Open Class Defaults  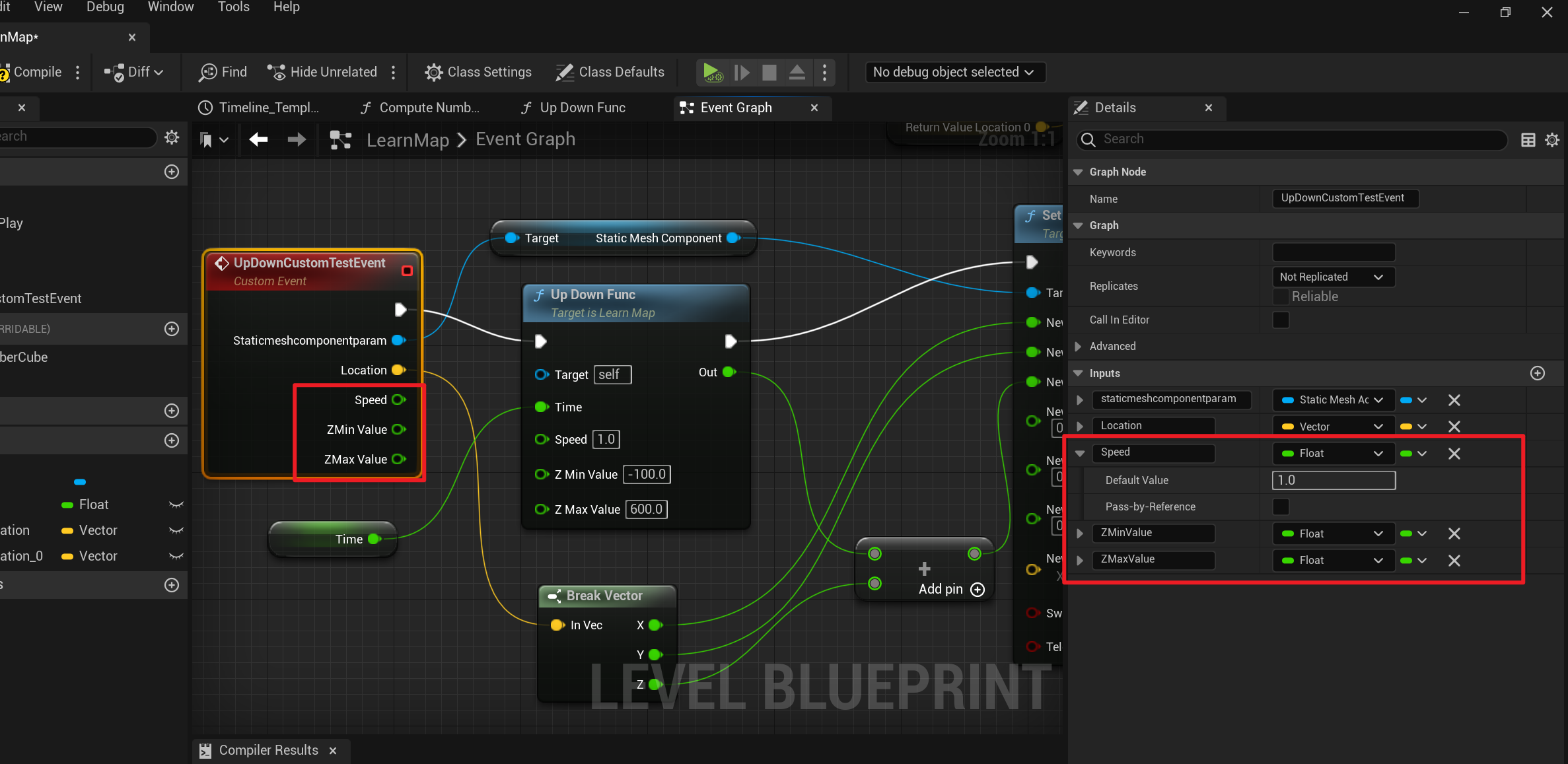tap(610, 72)
